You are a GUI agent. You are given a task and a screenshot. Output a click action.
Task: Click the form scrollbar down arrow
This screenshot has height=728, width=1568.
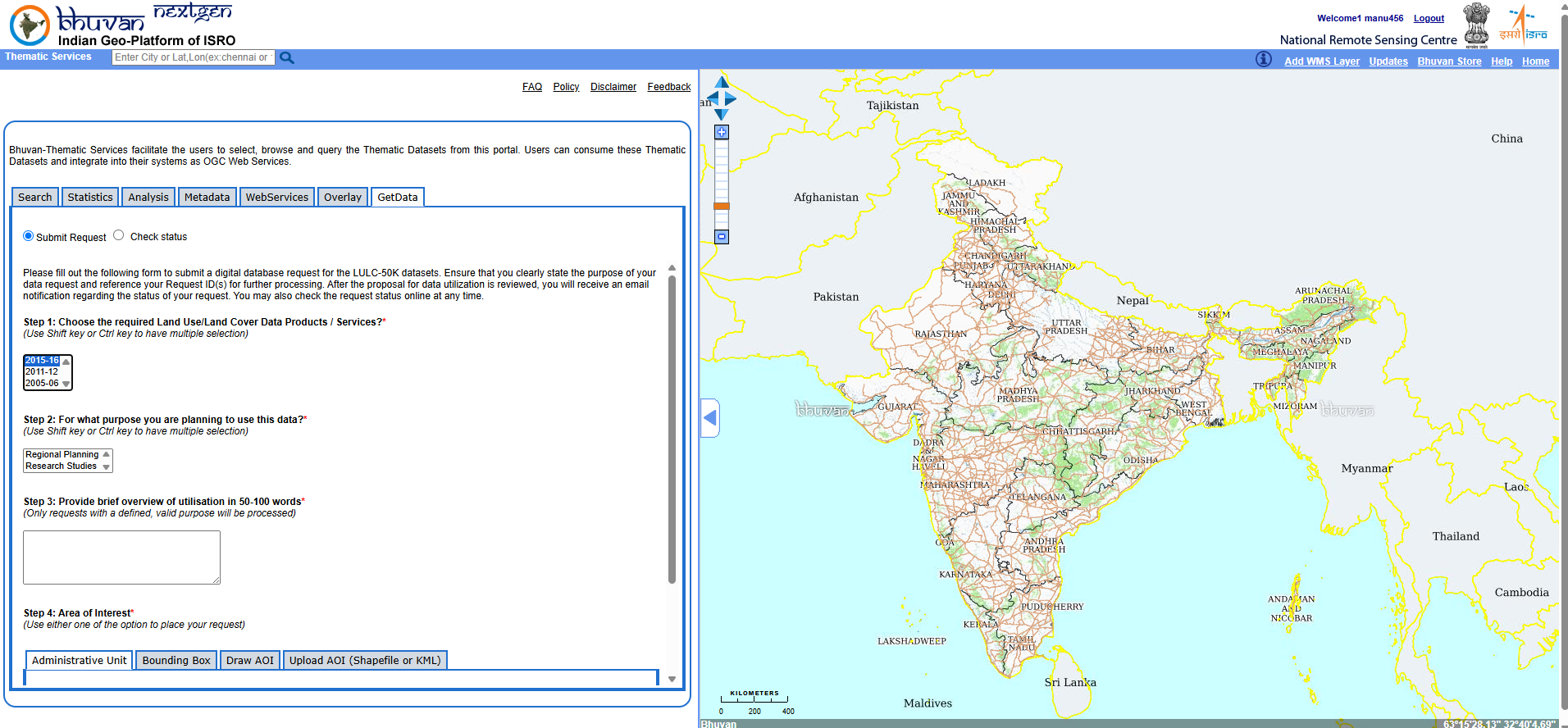click(672, 679)
